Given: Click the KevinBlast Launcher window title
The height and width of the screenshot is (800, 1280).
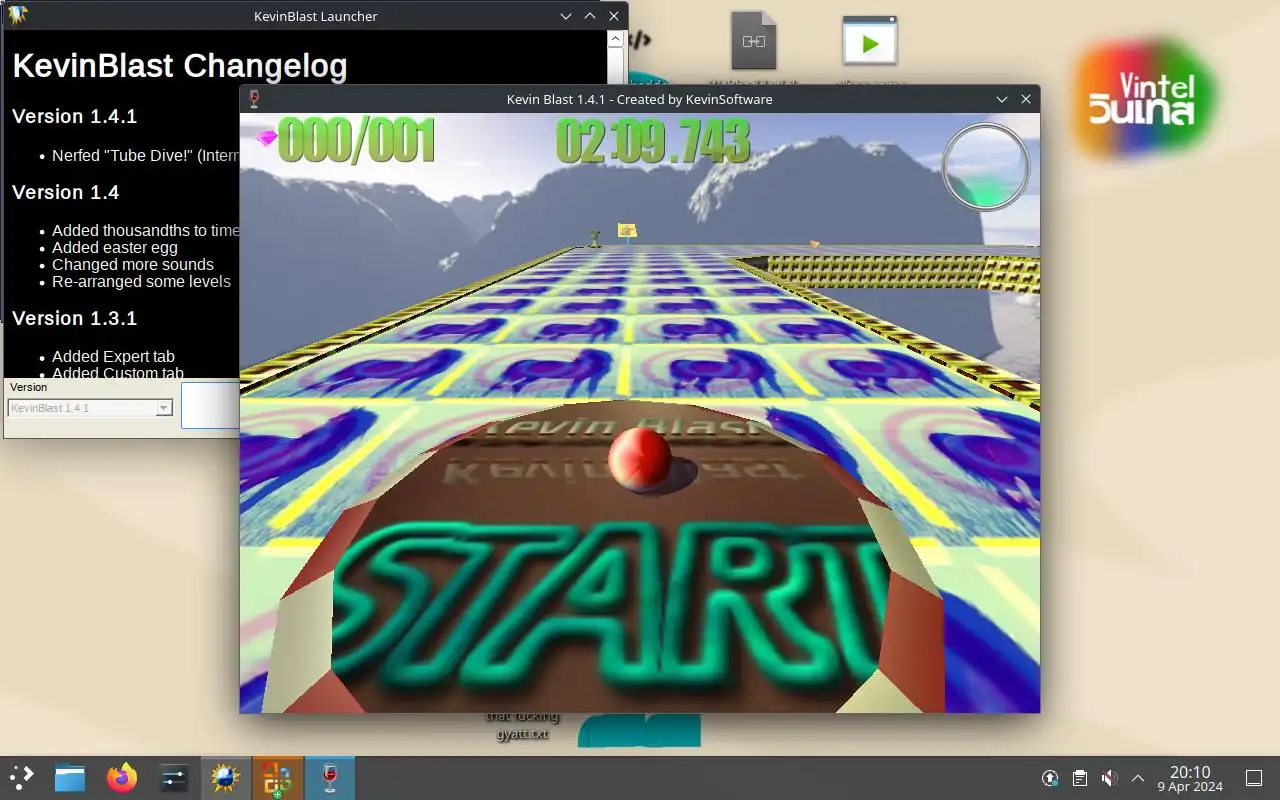Looking at the screenshot, I should click(x=316, y=15).
